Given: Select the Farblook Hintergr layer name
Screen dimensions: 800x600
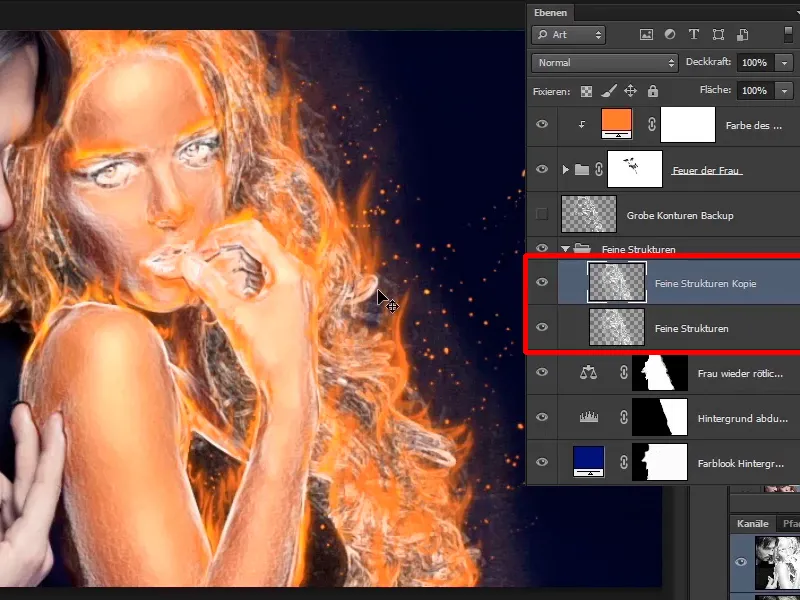Looking at the screenshot, I should pyautogui.click(x=740, y=463).
